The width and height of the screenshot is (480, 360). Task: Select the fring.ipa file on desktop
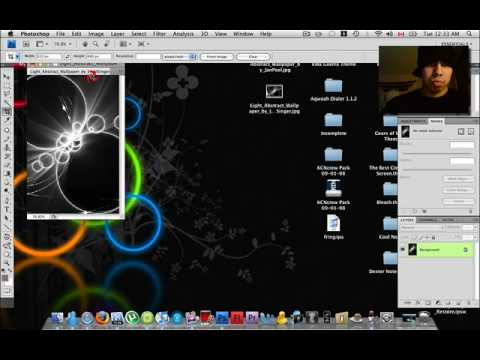point(333,227)
